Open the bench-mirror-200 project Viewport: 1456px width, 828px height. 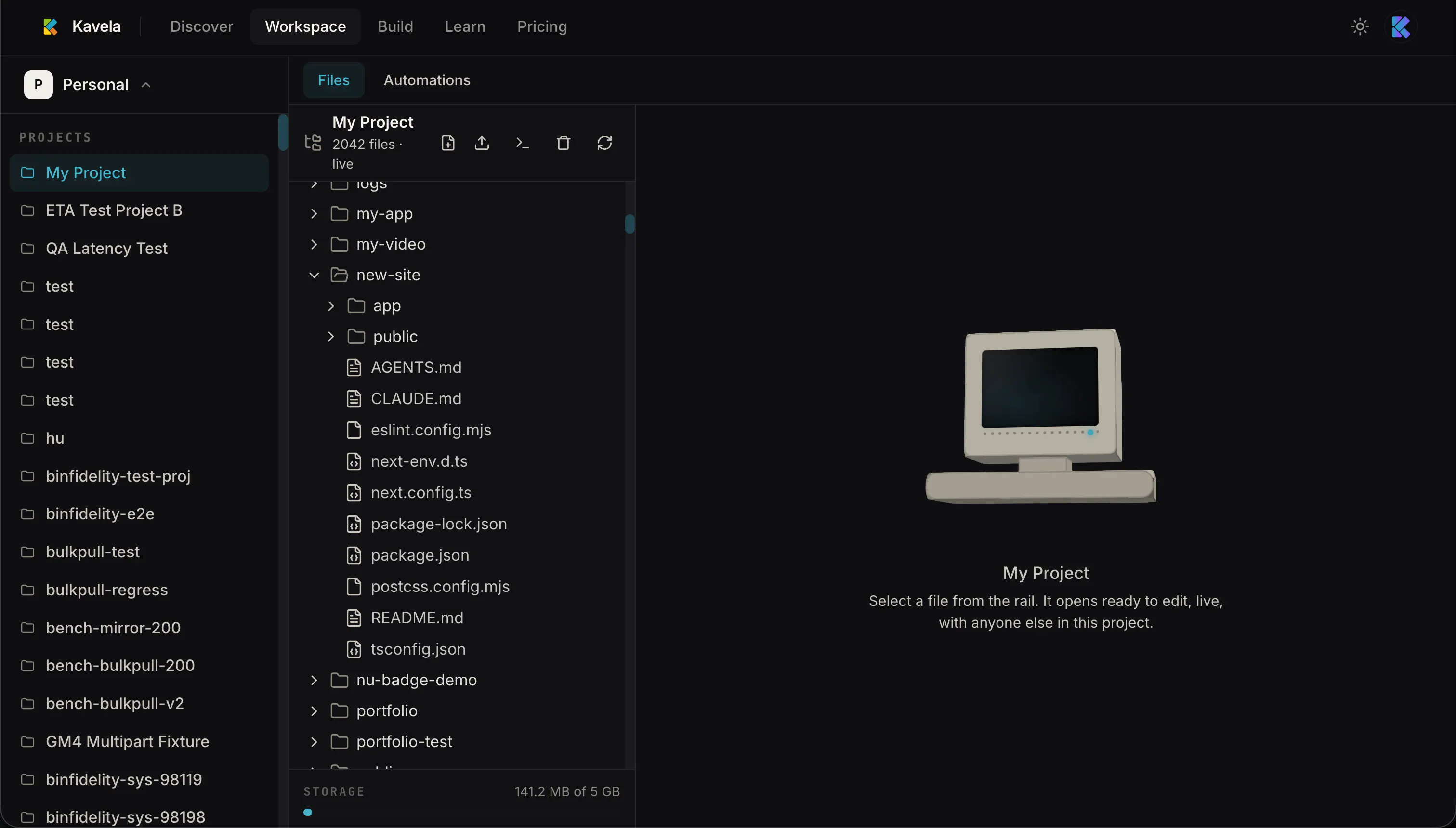139,628
